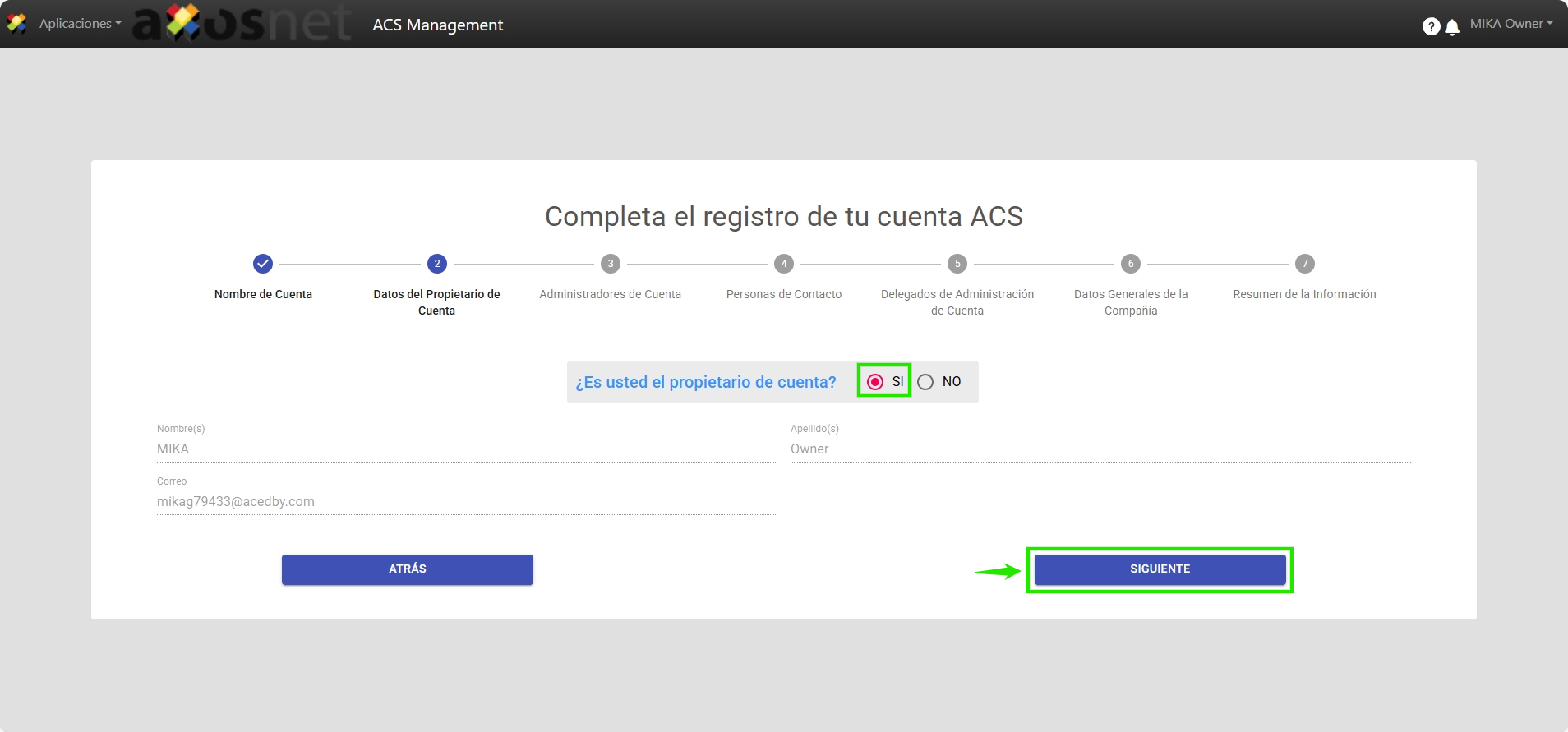Select the NO radio button

click(925, 381)
